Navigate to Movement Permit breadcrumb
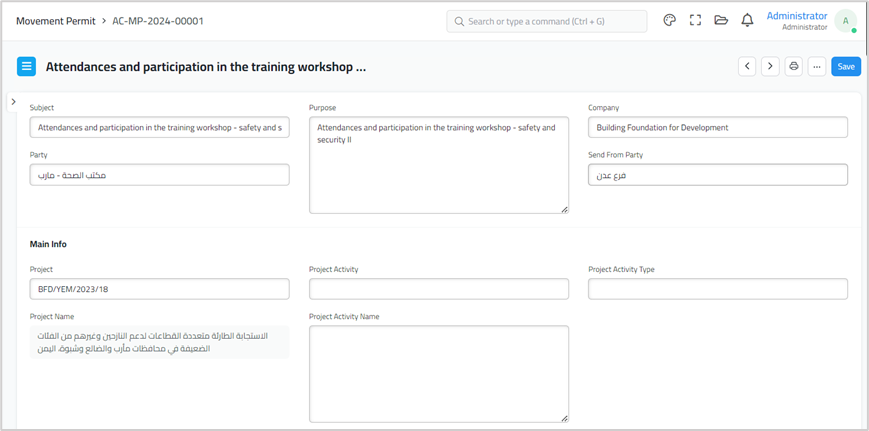This screenshot has height=431, width=869. coord(56,21)
